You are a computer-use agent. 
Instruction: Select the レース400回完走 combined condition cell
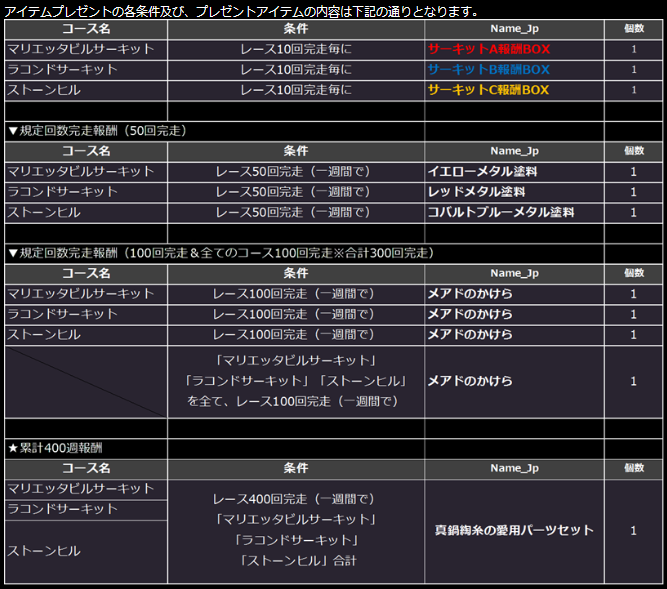(295, 530)
